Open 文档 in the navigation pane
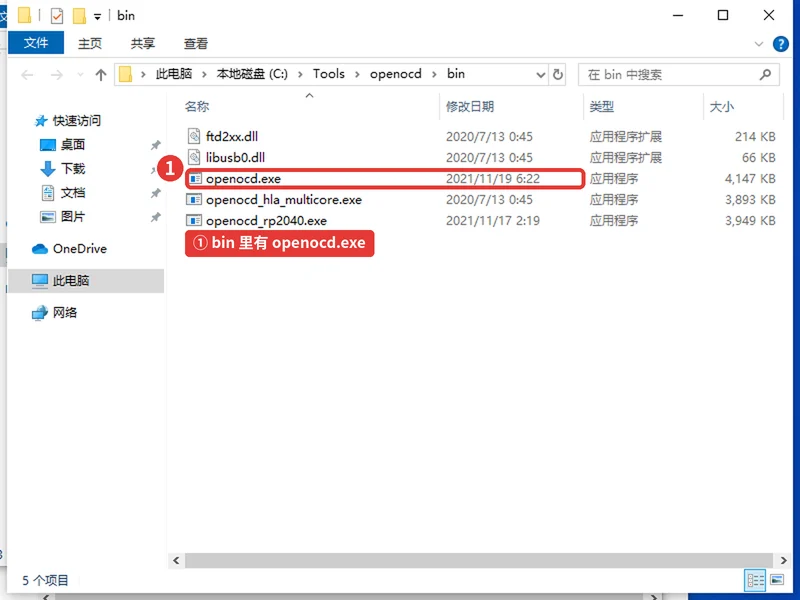The width and height of the screenshot is (800, 600). pos(72,192)
